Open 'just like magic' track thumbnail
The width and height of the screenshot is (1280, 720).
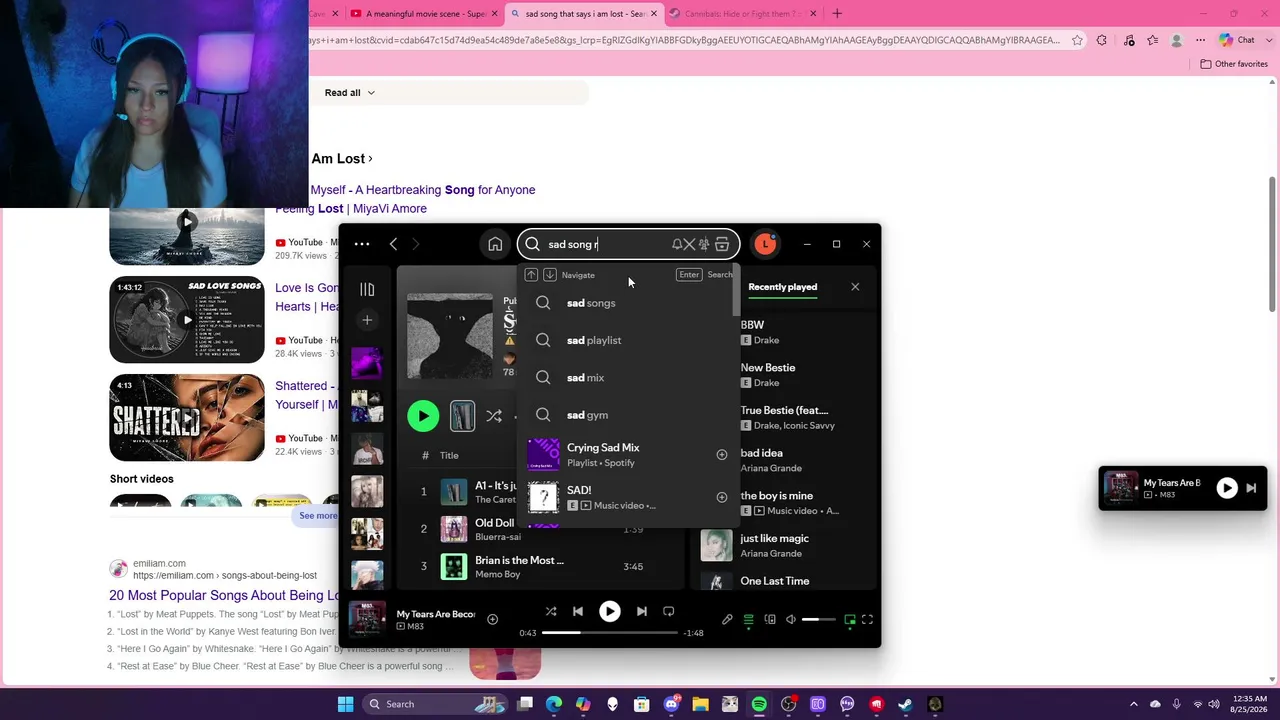click(x=716, y=545)
